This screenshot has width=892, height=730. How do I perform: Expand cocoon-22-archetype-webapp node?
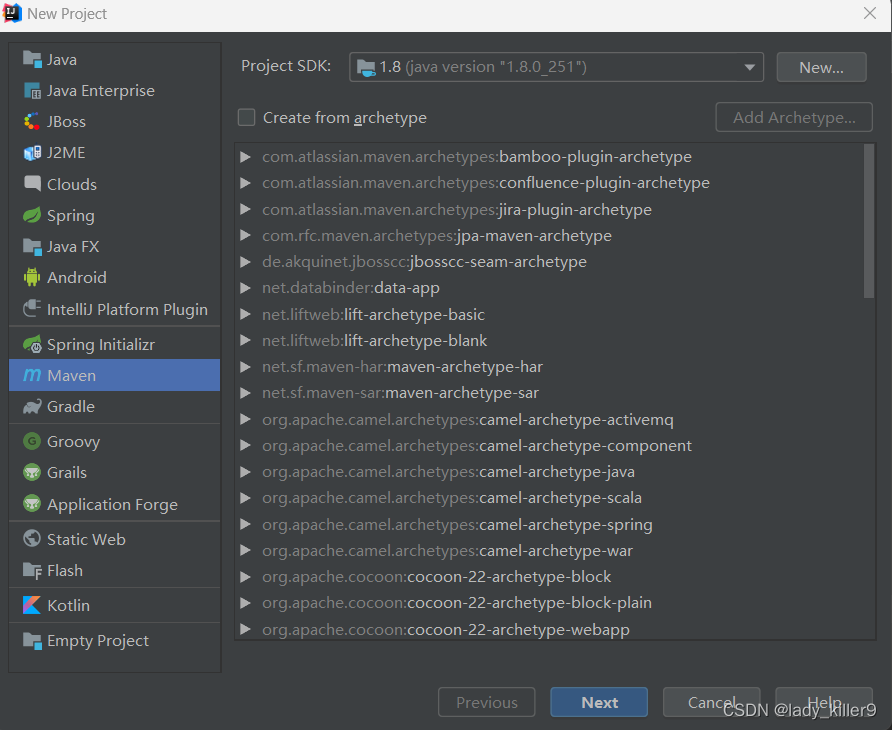246,629
